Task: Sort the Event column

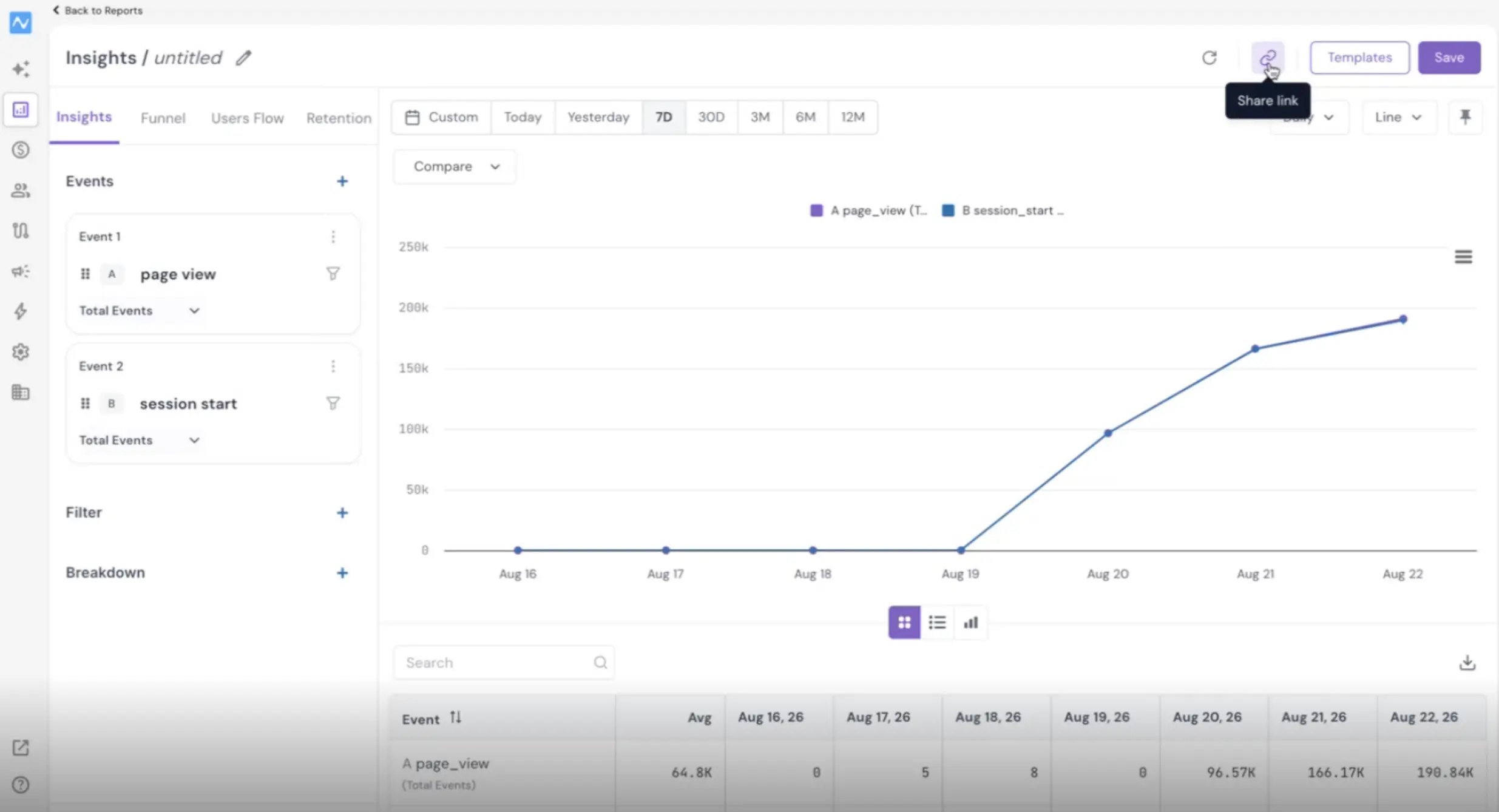Action: (x=455, y=718)
